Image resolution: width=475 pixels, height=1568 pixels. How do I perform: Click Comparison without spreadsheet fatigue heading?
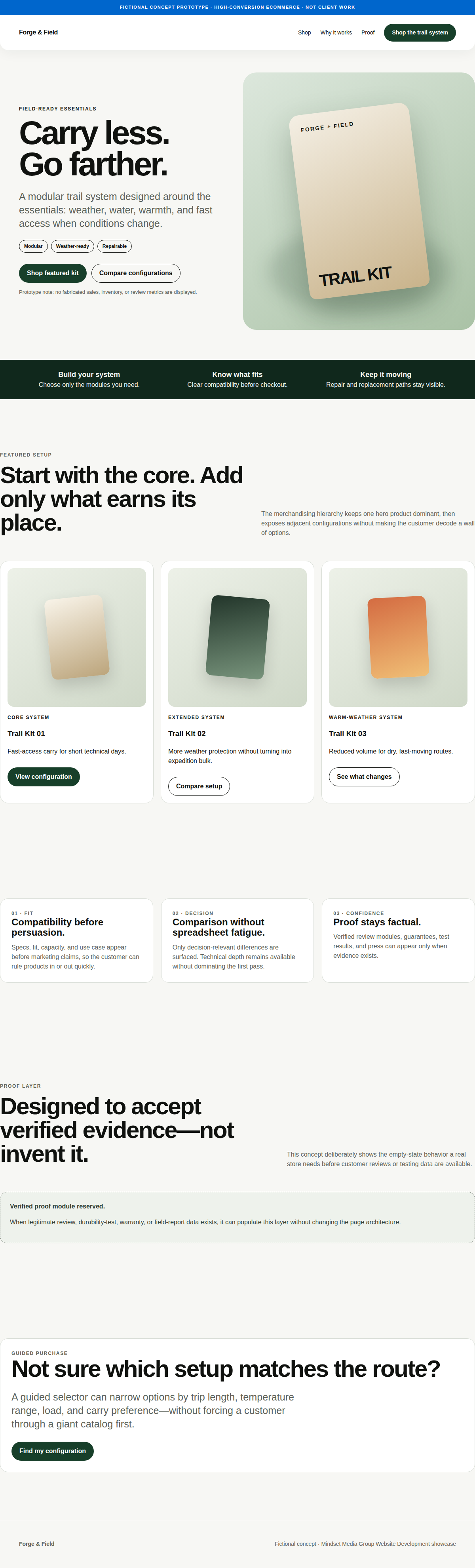point(218,927)
